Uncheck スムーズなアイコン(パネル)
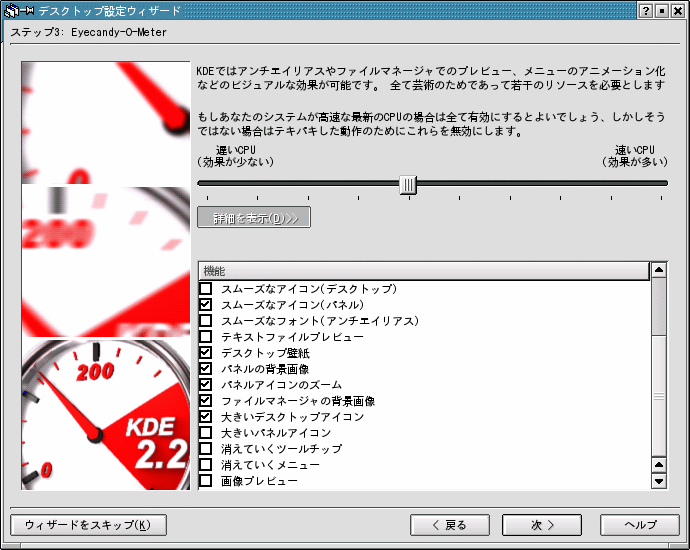This screenshot has width=690, height=550. pos(206,304)
